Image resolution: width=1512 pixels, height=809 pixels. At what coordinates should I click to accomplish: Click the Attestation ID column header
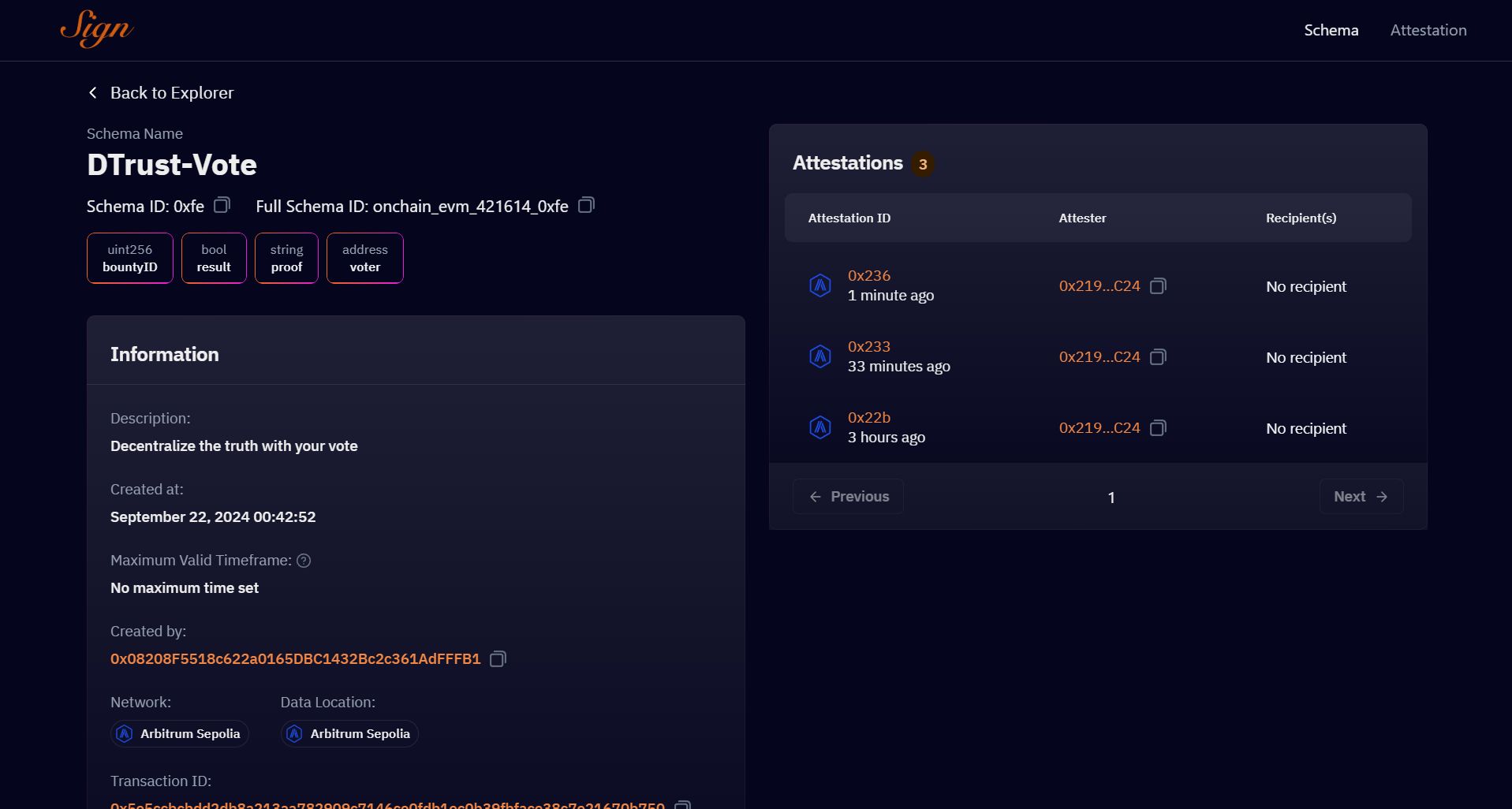click(849, 218)
